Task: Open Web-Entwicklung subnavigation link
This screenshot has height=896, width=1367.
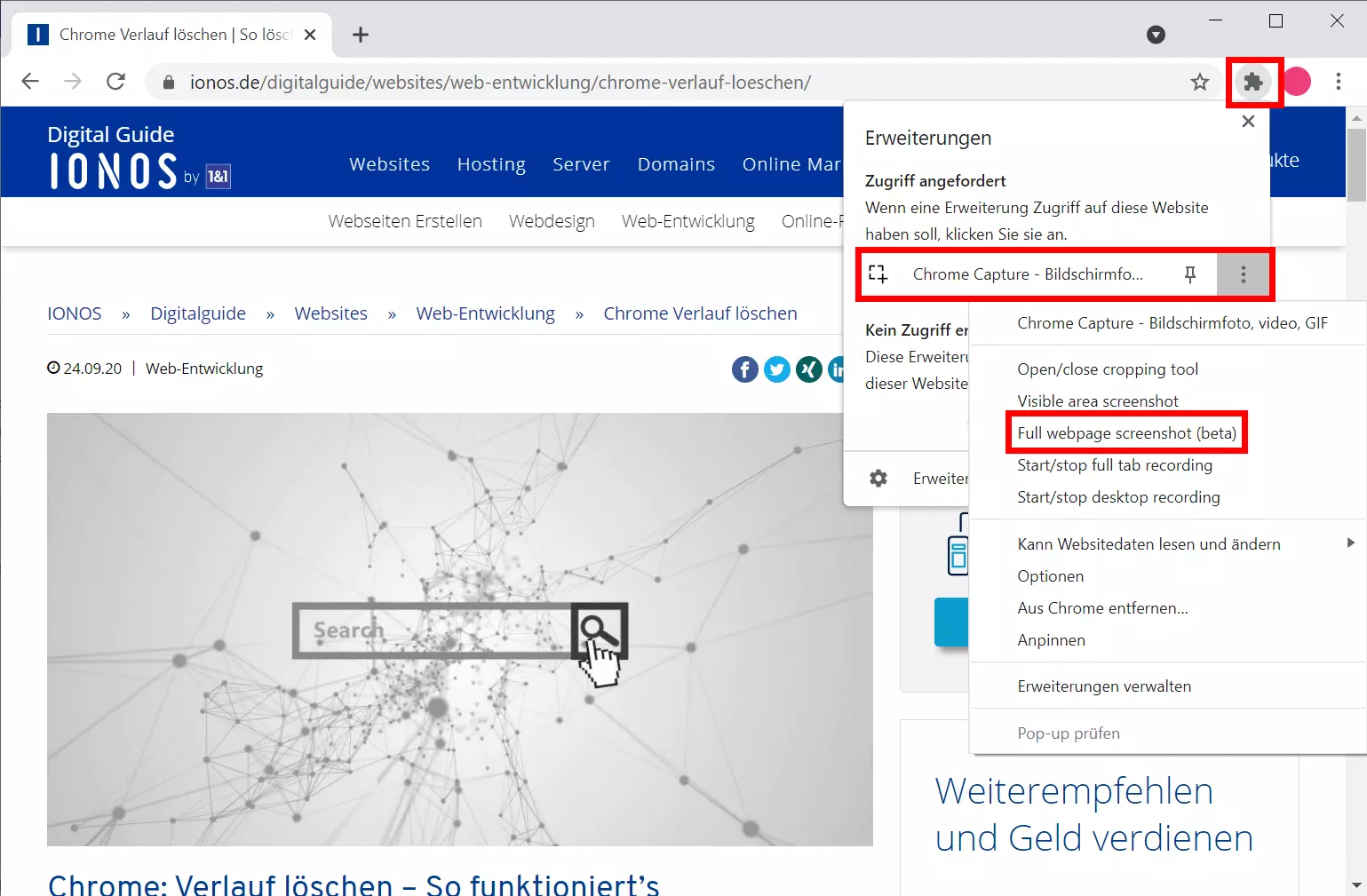Action: click(688, 221)
